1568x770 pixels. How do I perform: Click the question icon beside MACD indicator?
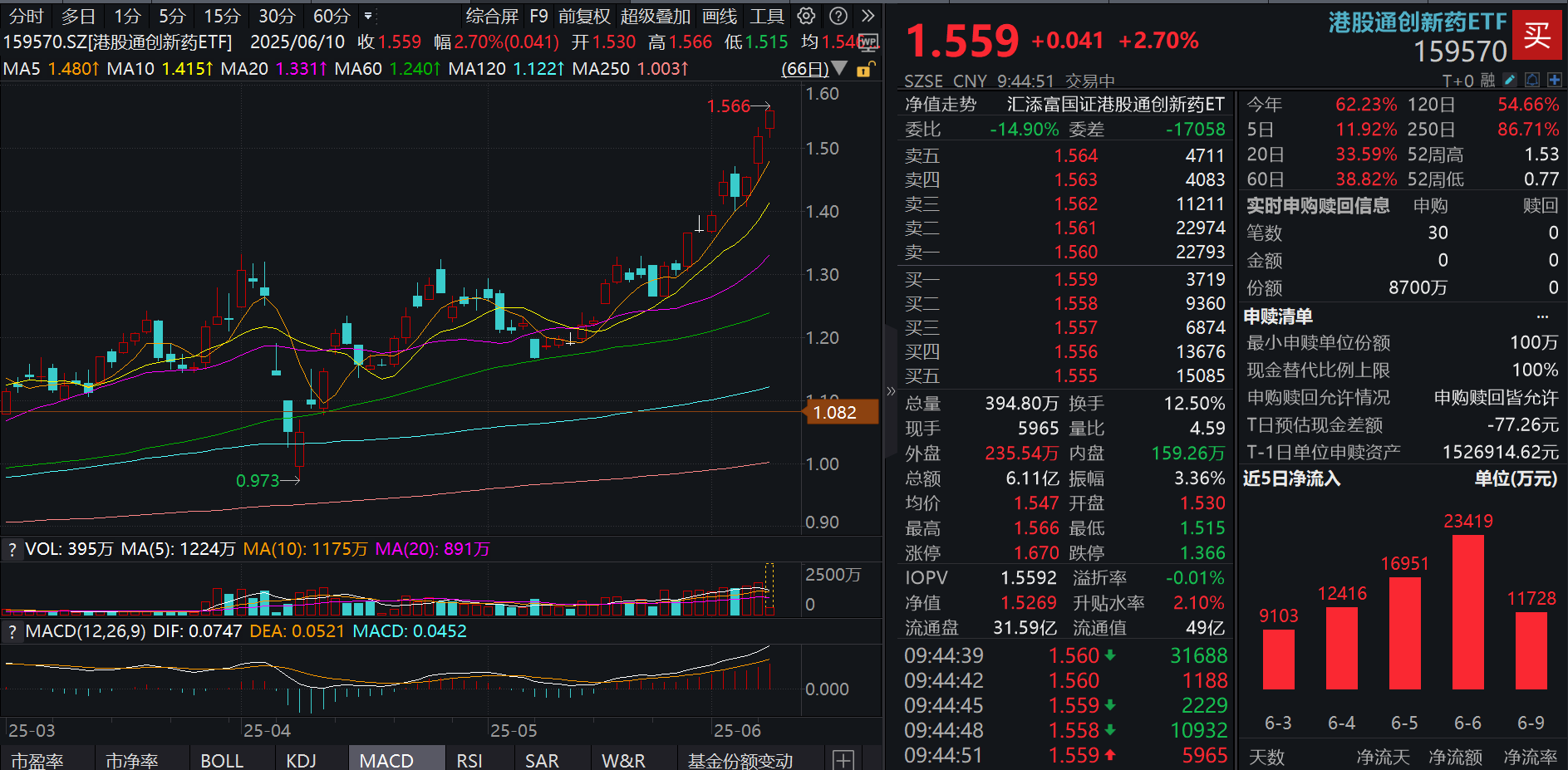click(x=12, y=631)
